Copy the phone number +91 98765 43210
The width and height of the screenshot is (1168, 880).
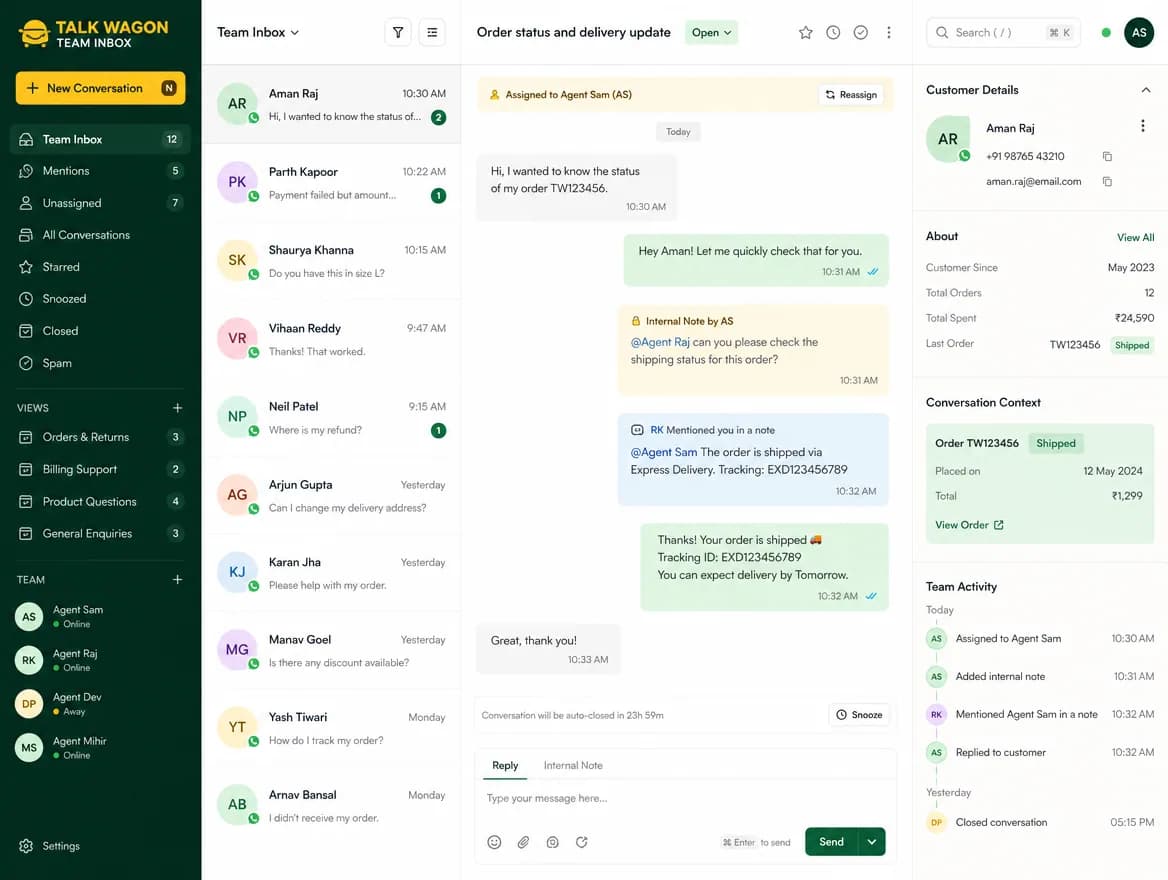[1108, 156]
